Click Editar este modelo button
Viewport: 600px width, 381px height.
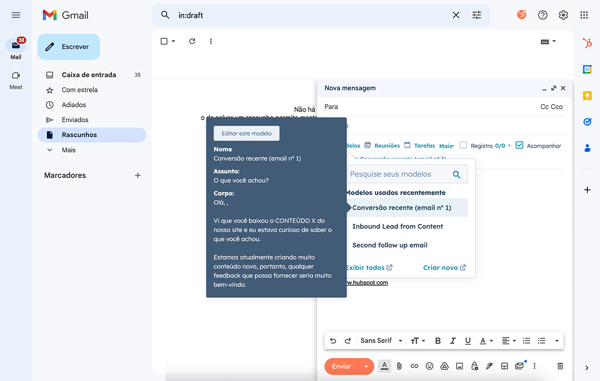click(x=246, y=134)
